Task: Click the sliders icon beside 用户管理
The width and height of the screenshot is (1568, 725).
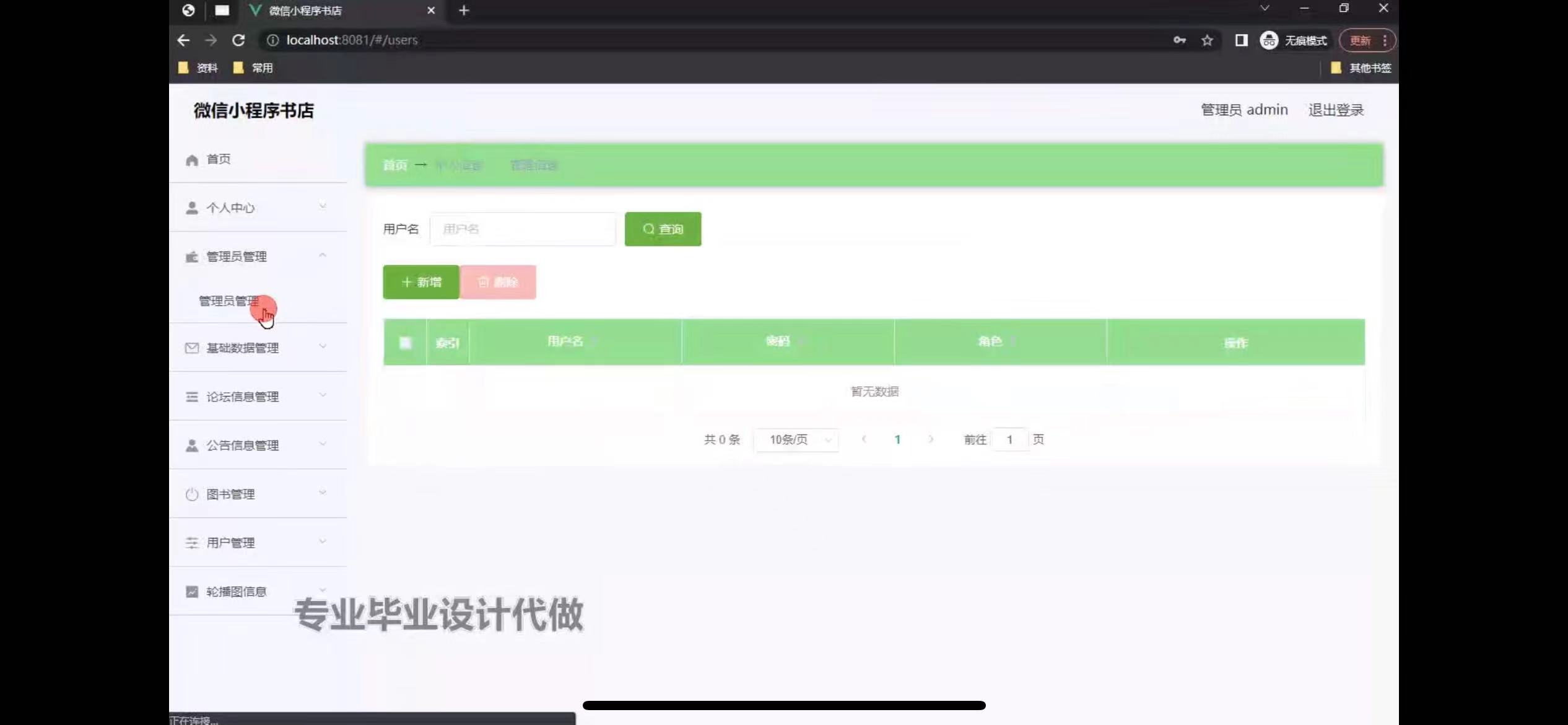Action: point(192,543)
